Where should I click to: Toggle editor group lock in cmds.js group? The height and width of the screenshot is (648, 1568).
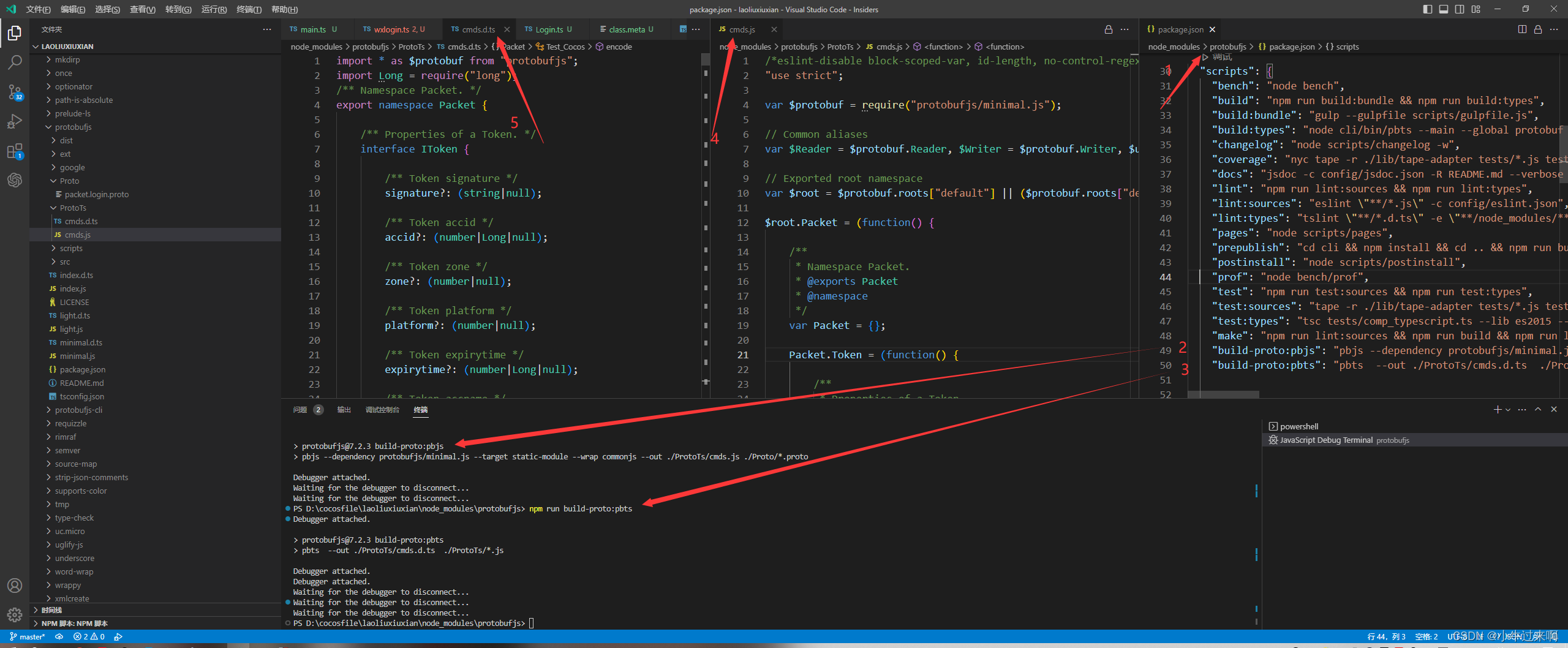(1109, 29)
